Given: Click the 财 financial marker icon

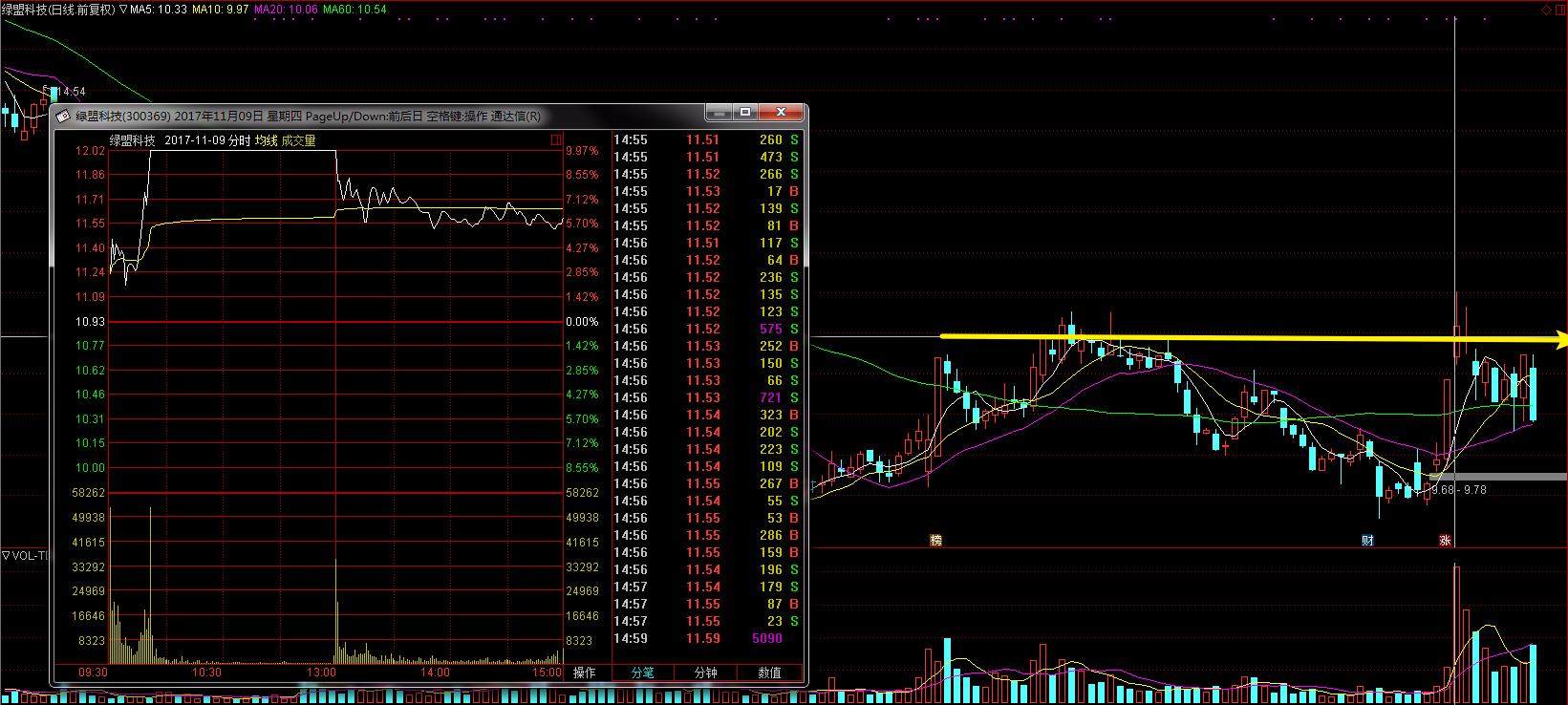Looking at the screenshot, I should [1367, 540].
